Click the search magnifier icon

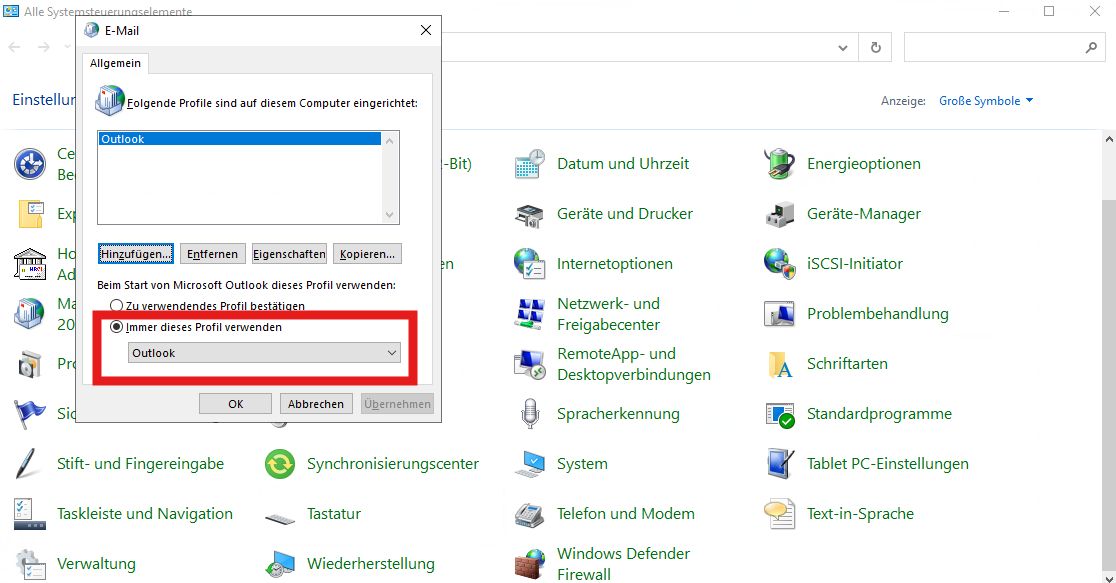click(x=1091, y=48)
